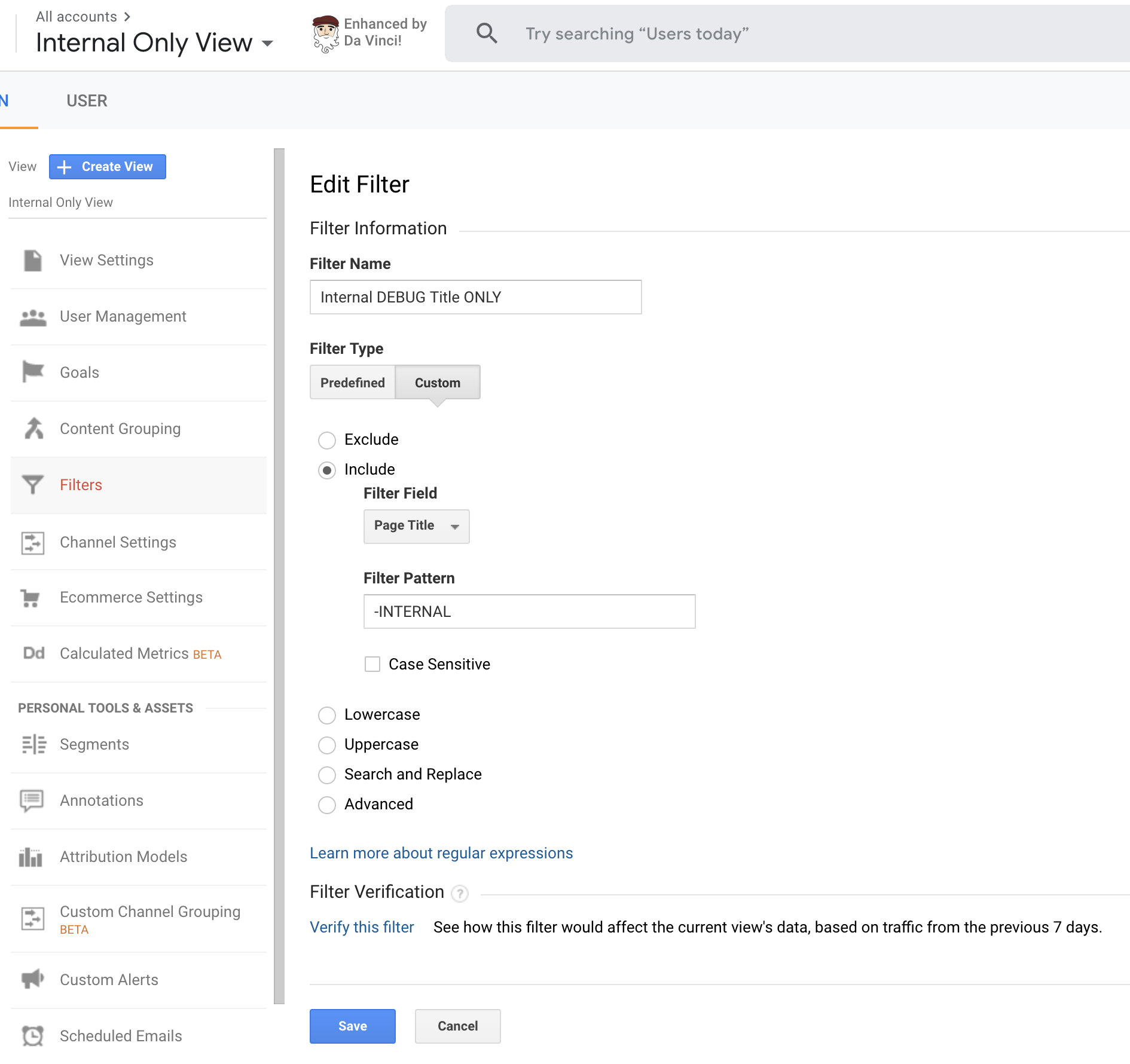Click the Ecommerce Settings cart icon
Screen dimensions: 1130x1064
tap(30, 598)
